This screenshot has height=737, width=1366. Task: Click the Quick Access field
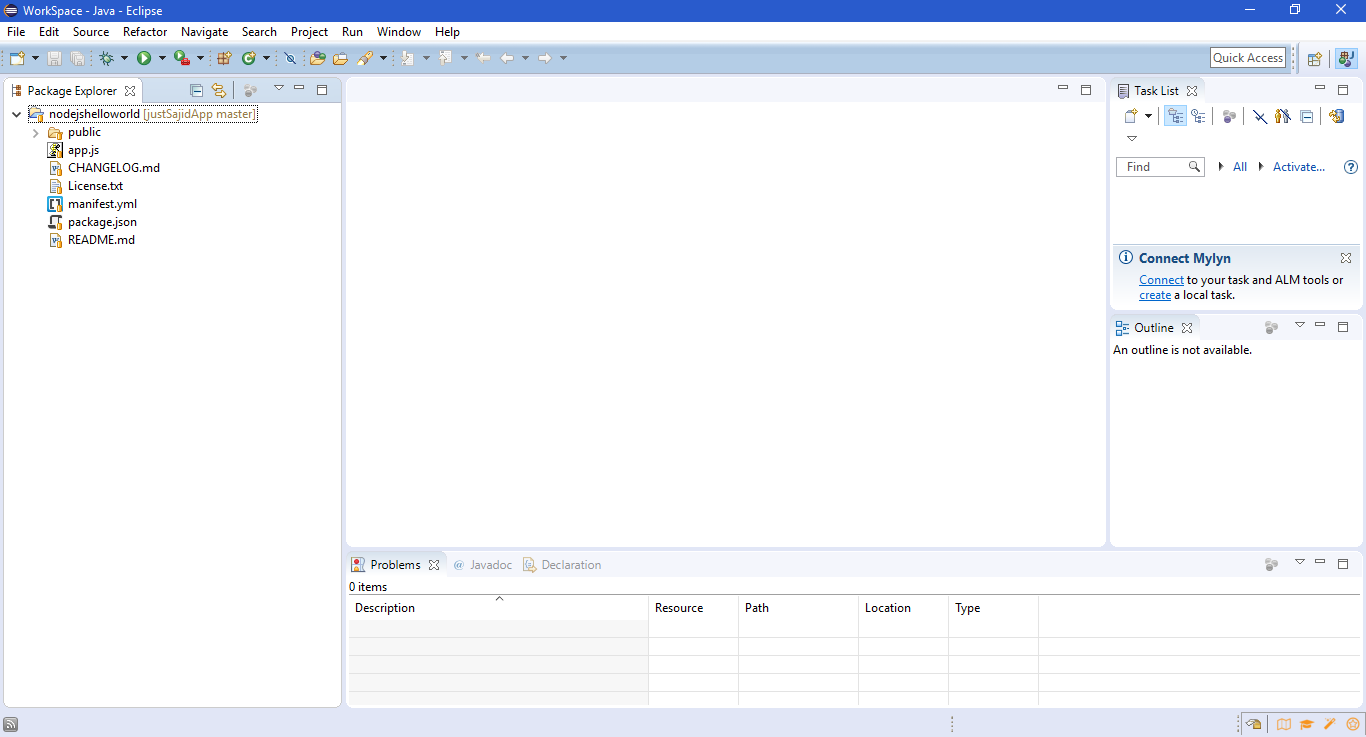[x=1248, y=58]
